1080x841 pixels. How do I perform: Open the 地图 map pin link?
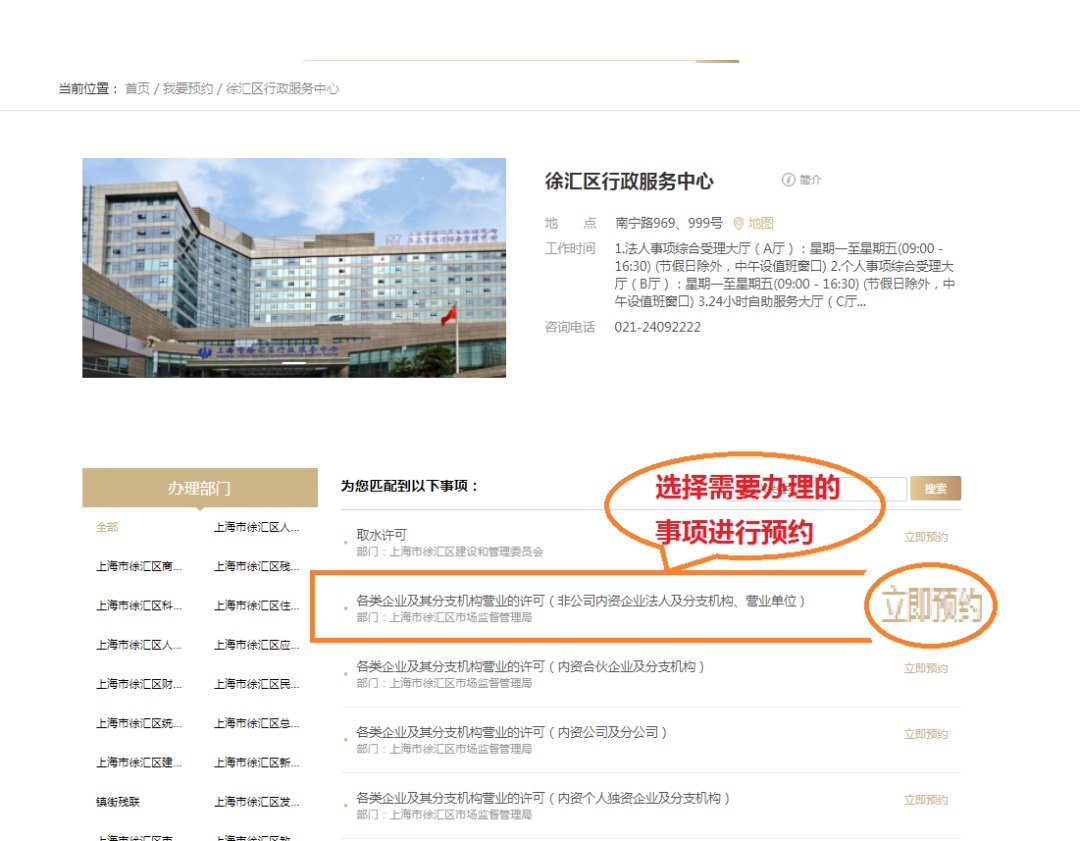click(x=753, y=224)
